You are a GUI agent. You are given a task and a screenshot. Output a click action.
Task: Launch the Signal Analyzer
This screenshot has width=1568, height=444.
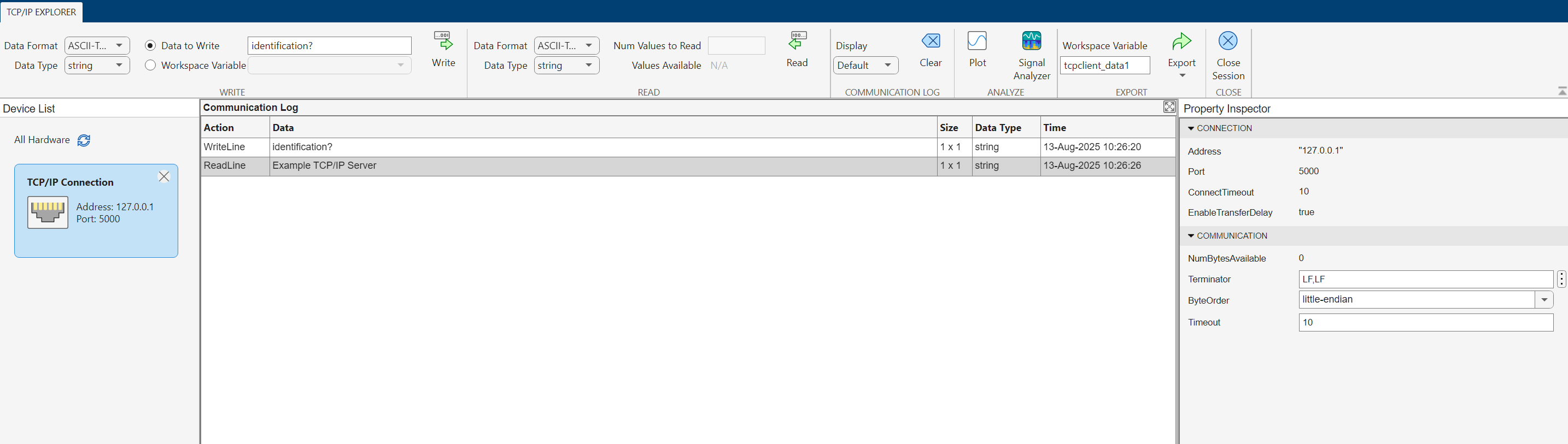1031,42
